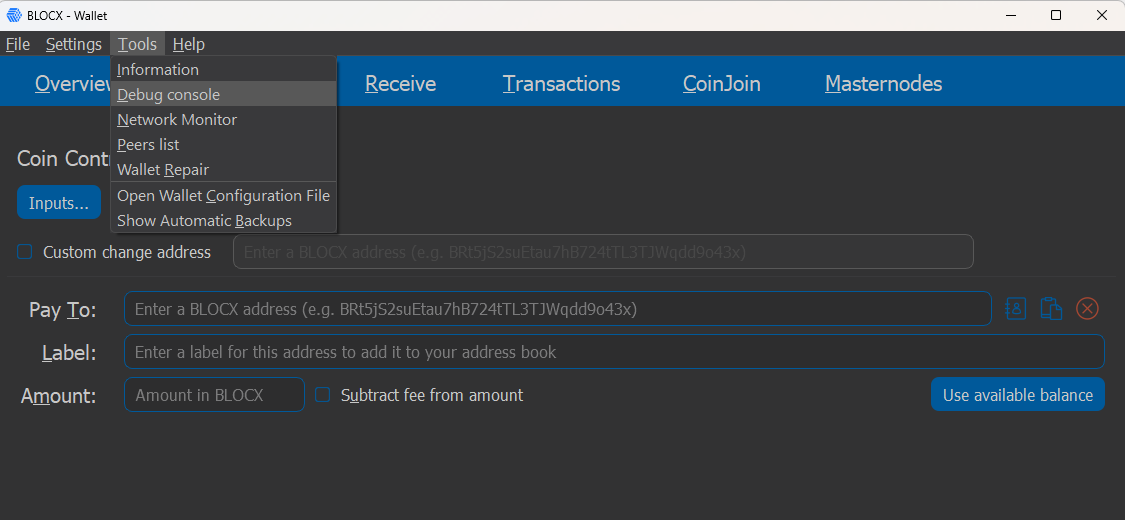Paste address from clipboard icon
Screen dimensions: 1125x520
(1051, 308)
